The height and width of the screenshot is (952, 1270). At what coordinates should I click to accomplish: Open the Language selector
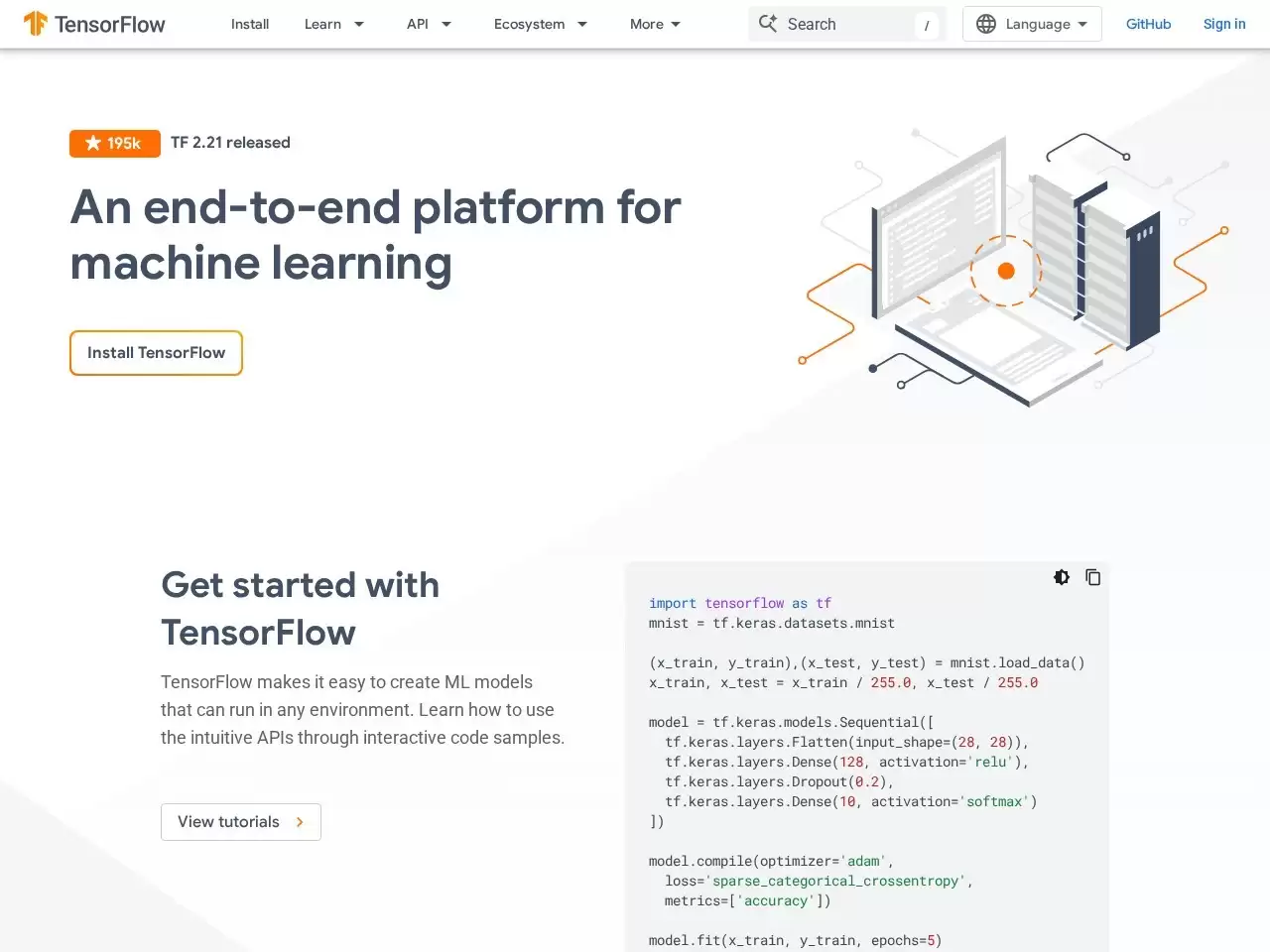click(1032, 23)
